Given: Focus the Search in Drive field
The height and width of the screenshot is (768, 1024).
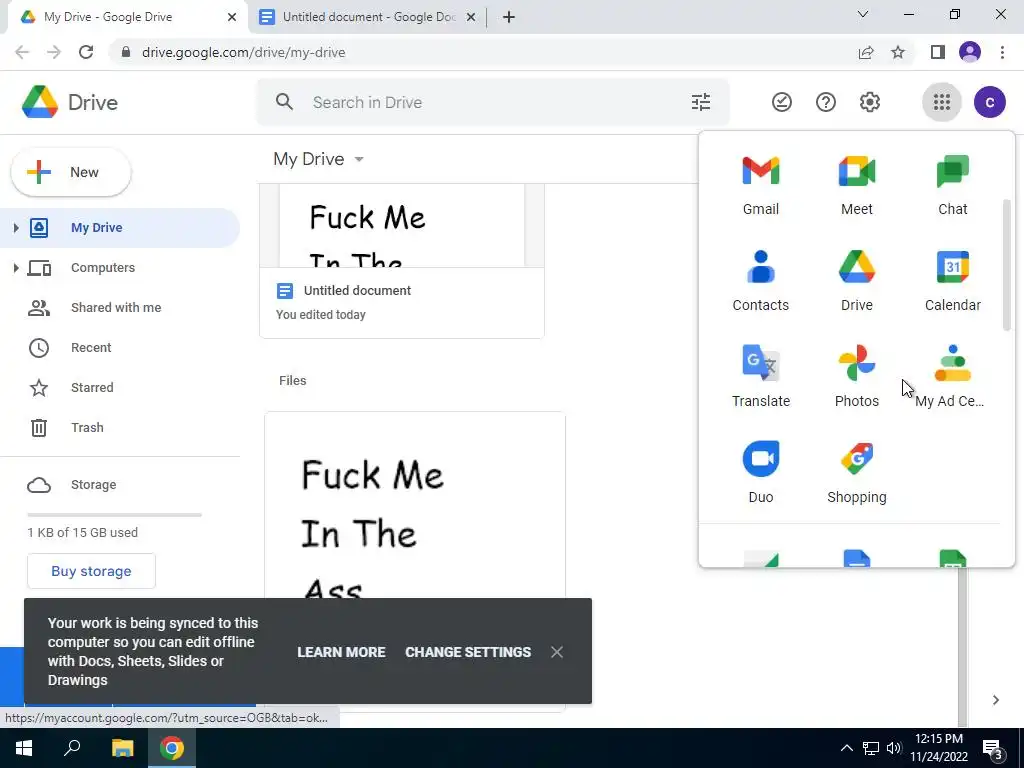Looking at the screenshot, I should coord(492,102).
